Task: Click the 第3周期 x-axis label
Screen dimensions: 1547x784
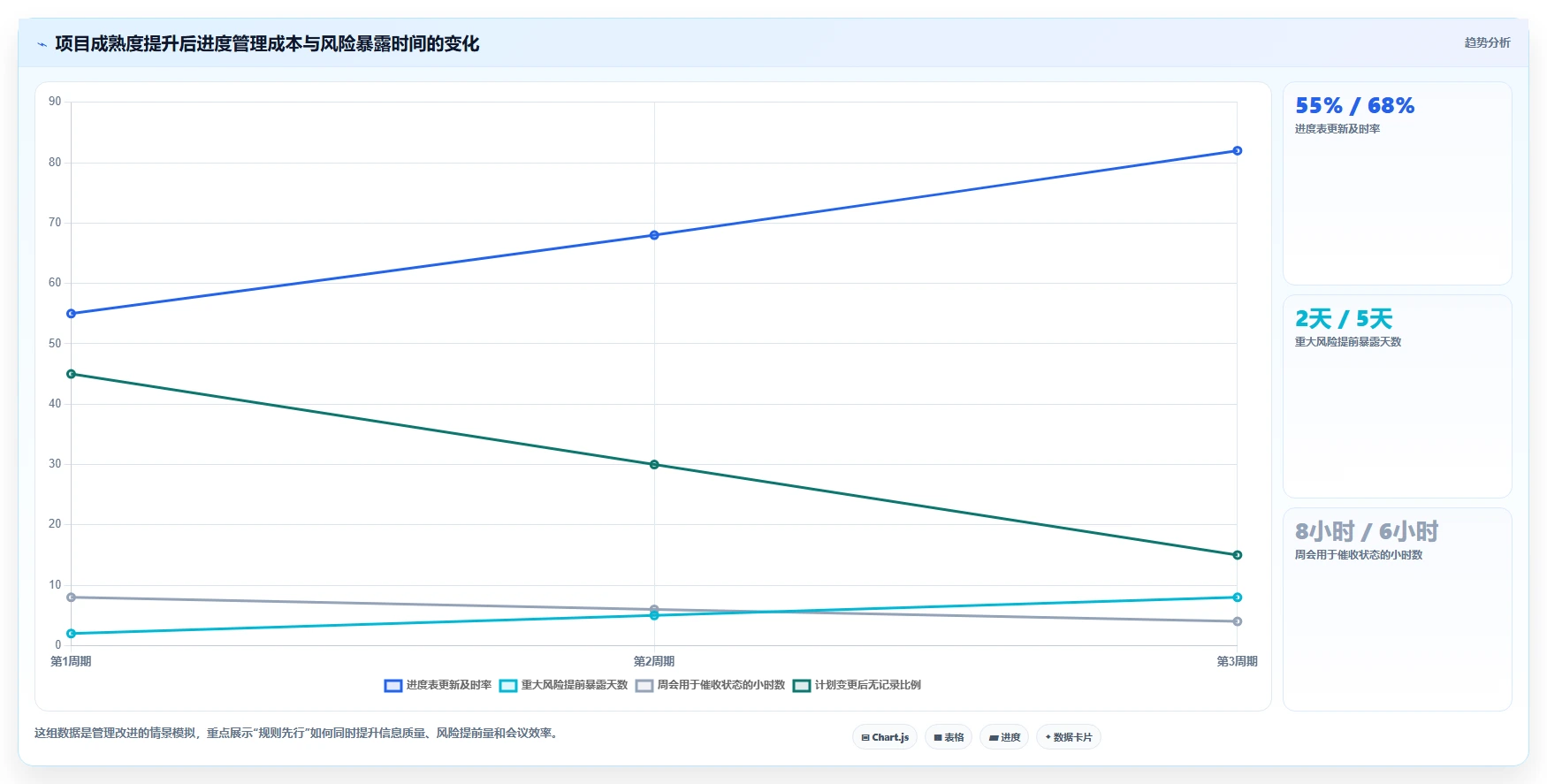Action: 1237,661
